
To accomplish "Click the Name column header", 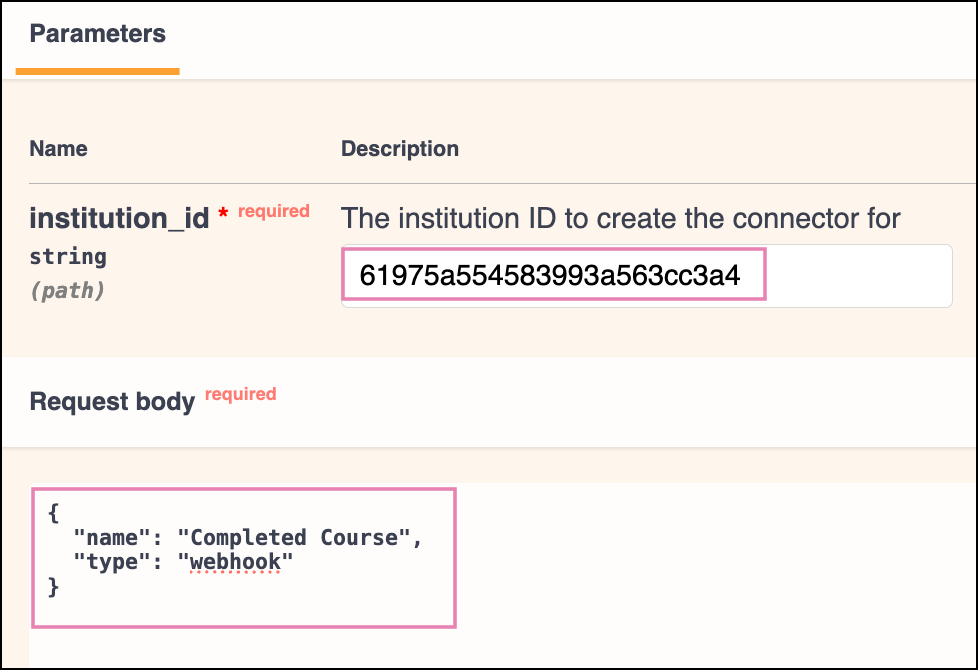I will point(58,149).
